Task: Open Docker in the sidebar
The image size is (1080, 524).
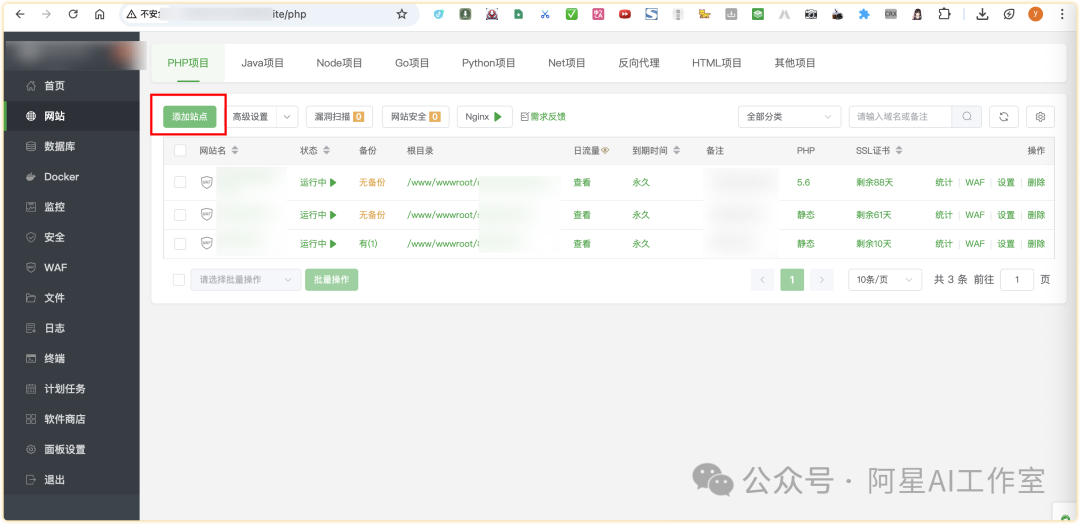Action: click(61, 177)
